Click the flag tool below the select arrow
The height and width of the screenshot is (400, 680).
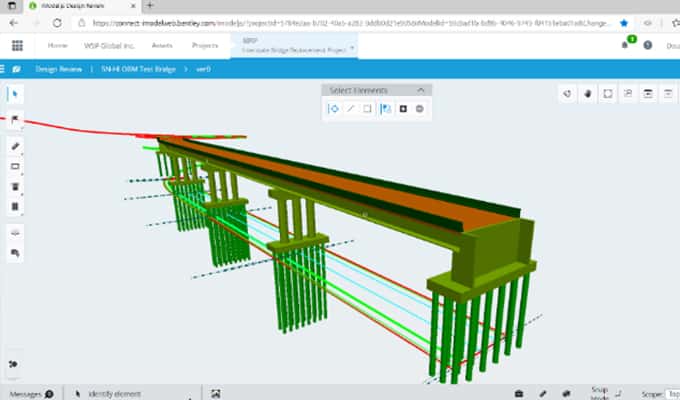14,118
